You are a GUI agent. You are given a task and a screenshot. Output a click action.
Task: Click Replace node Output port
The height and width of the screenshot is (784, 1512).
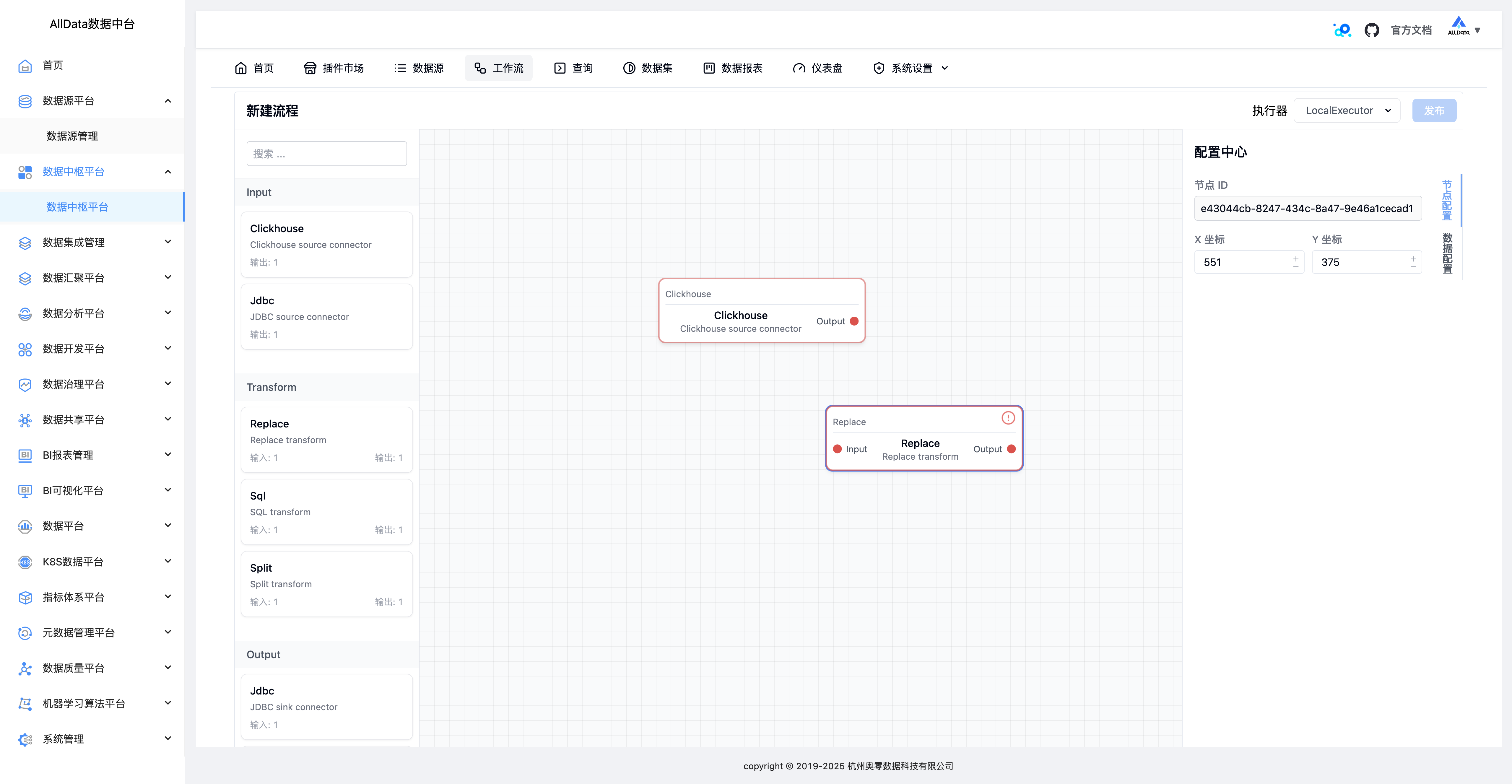tap(1011, 449)
